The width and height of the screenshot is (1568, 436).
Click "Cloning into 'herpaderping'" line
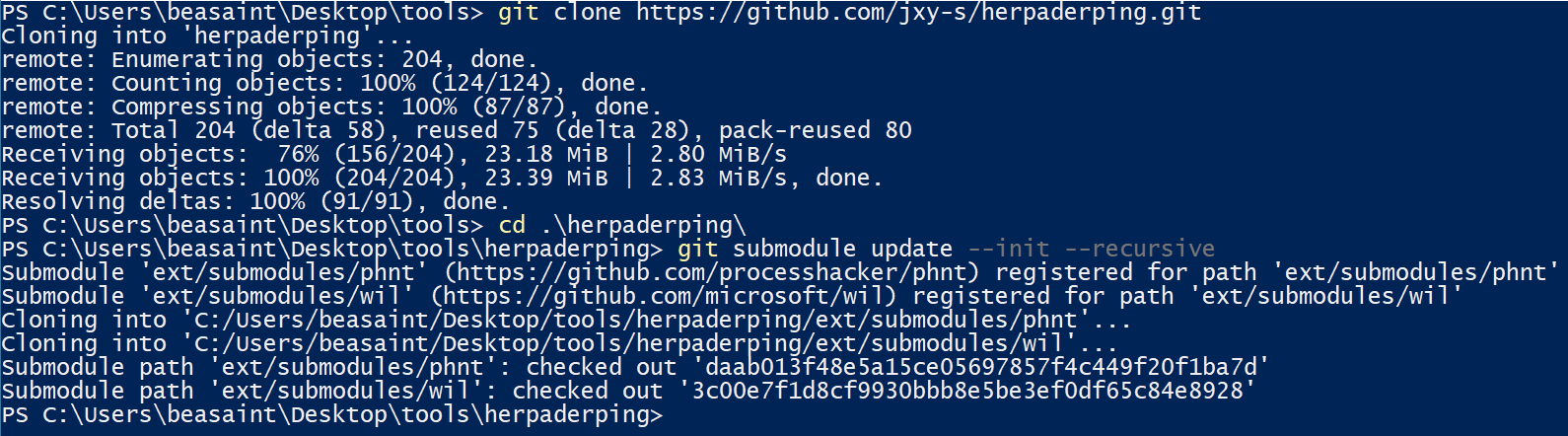207,36
